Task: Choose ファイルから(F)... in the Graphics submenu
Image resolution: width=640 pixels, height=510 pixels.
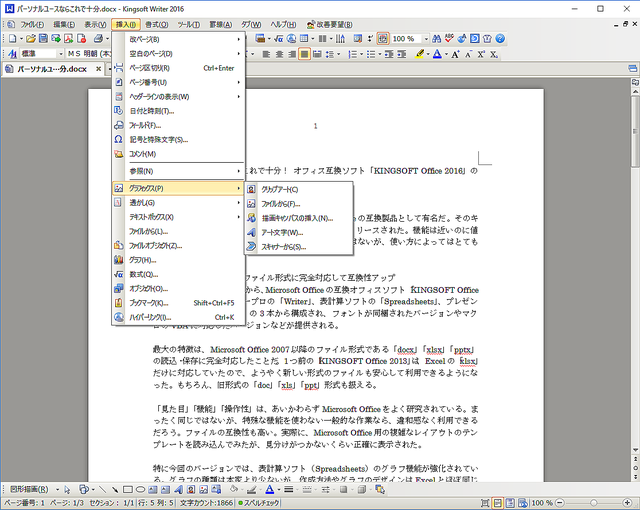Action: [299, 204]
